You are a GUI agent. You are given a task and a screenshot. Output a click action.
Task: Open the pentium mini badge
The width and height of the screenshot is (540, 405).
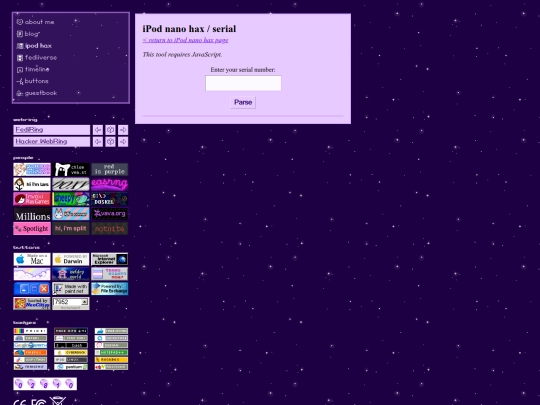click(71, 367)
